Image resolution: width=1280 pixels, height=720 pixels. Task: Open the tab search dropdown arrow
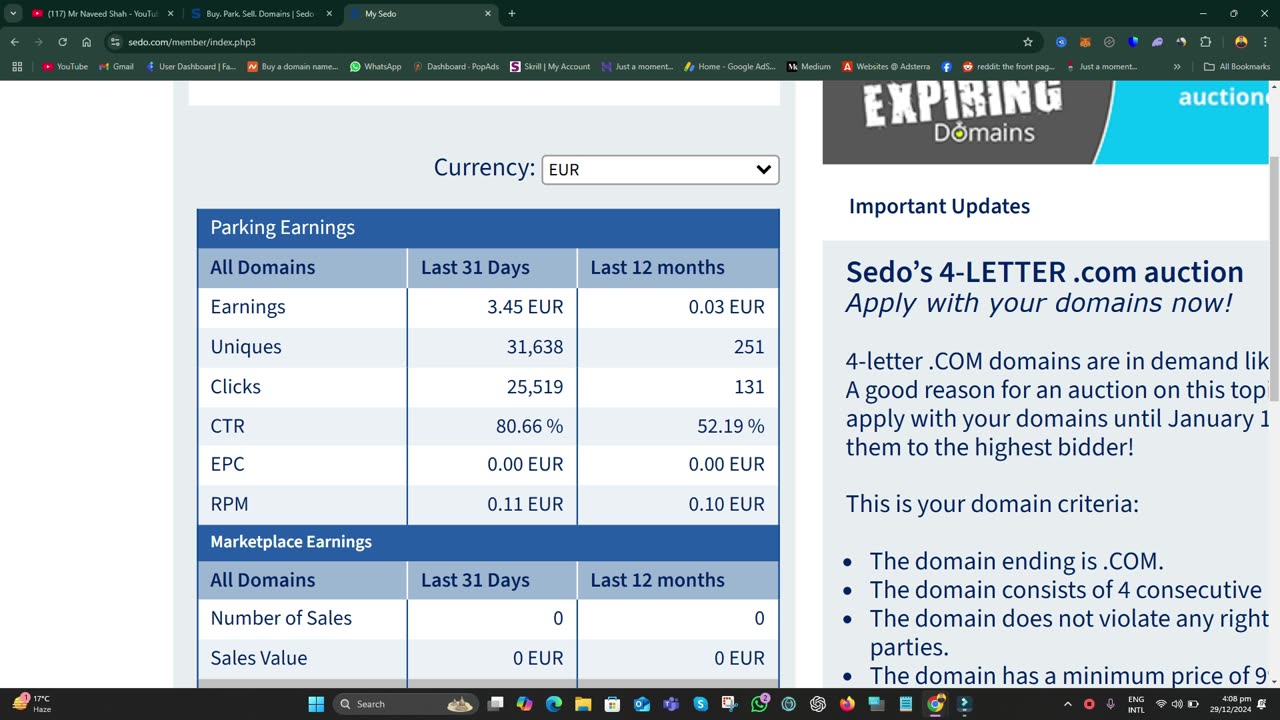(13, 13)
